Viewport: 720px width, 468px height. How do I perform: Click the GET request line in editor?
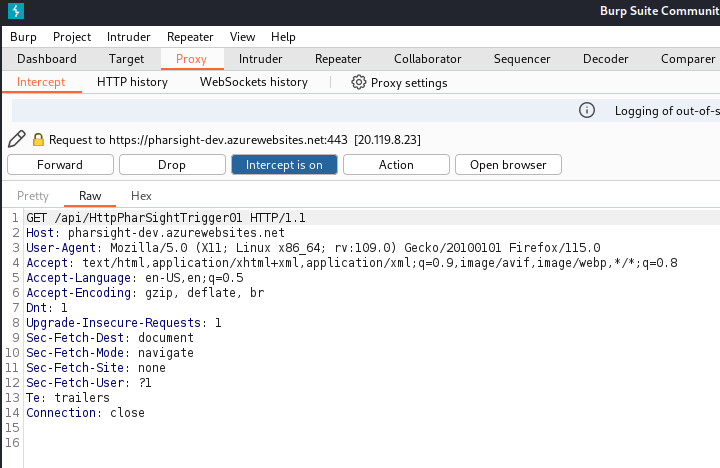pyautogui.click(x=165, y=217)
